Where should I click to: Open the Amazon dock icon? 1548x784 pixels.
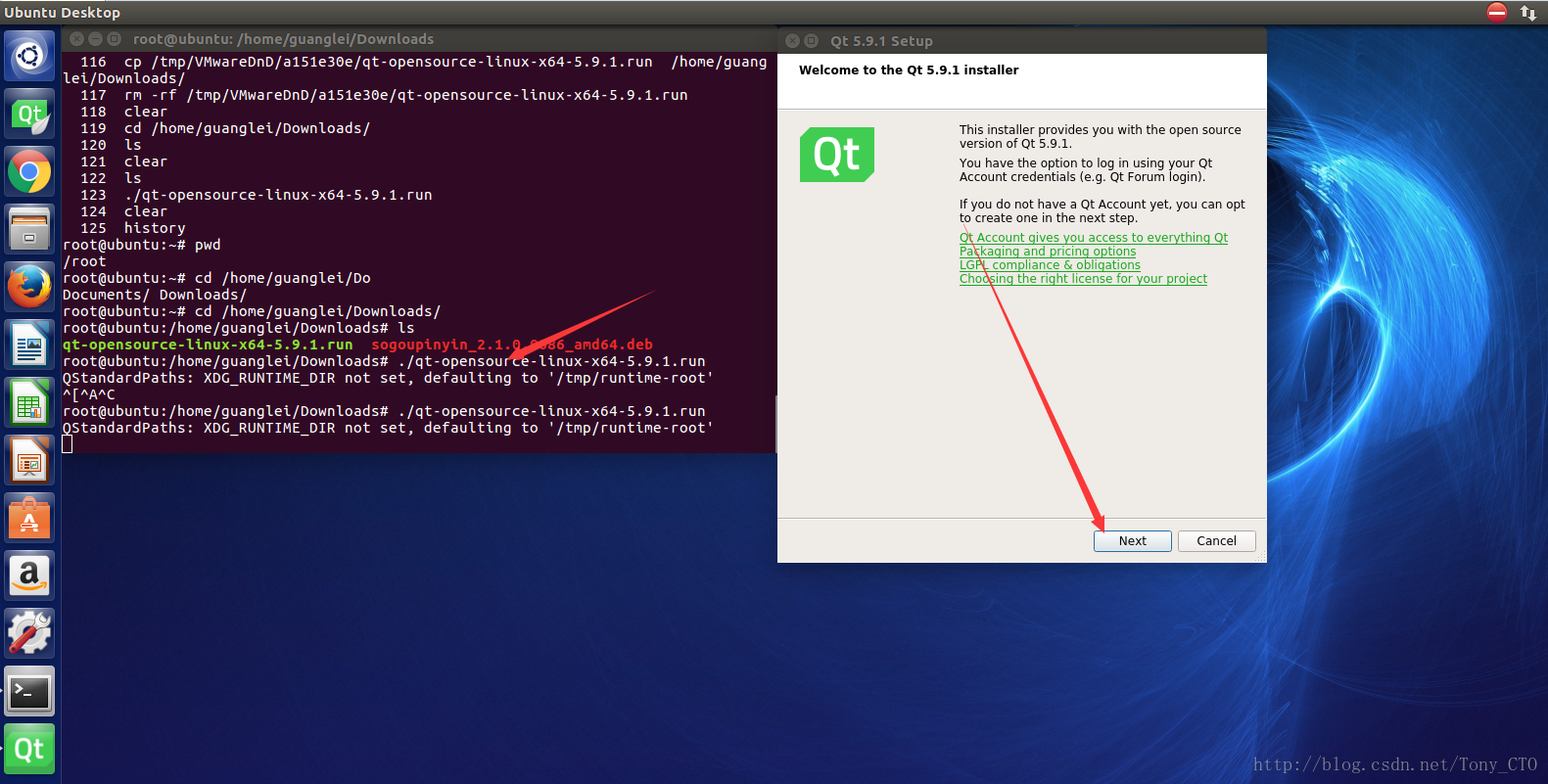(29, 576)
